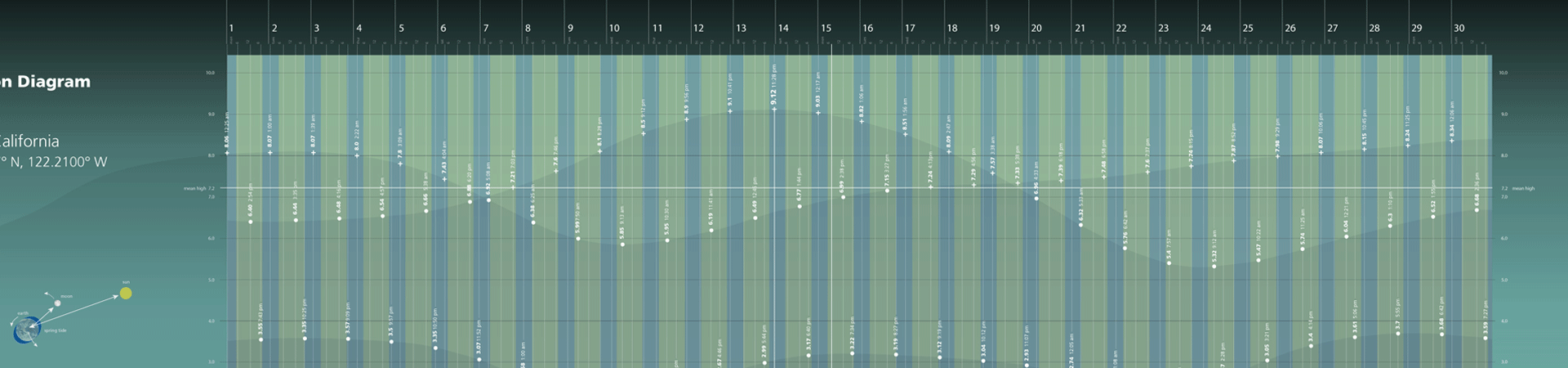Select day 30 in the date ruler
Screen dimensions: 1568x368
[1459, 28]
